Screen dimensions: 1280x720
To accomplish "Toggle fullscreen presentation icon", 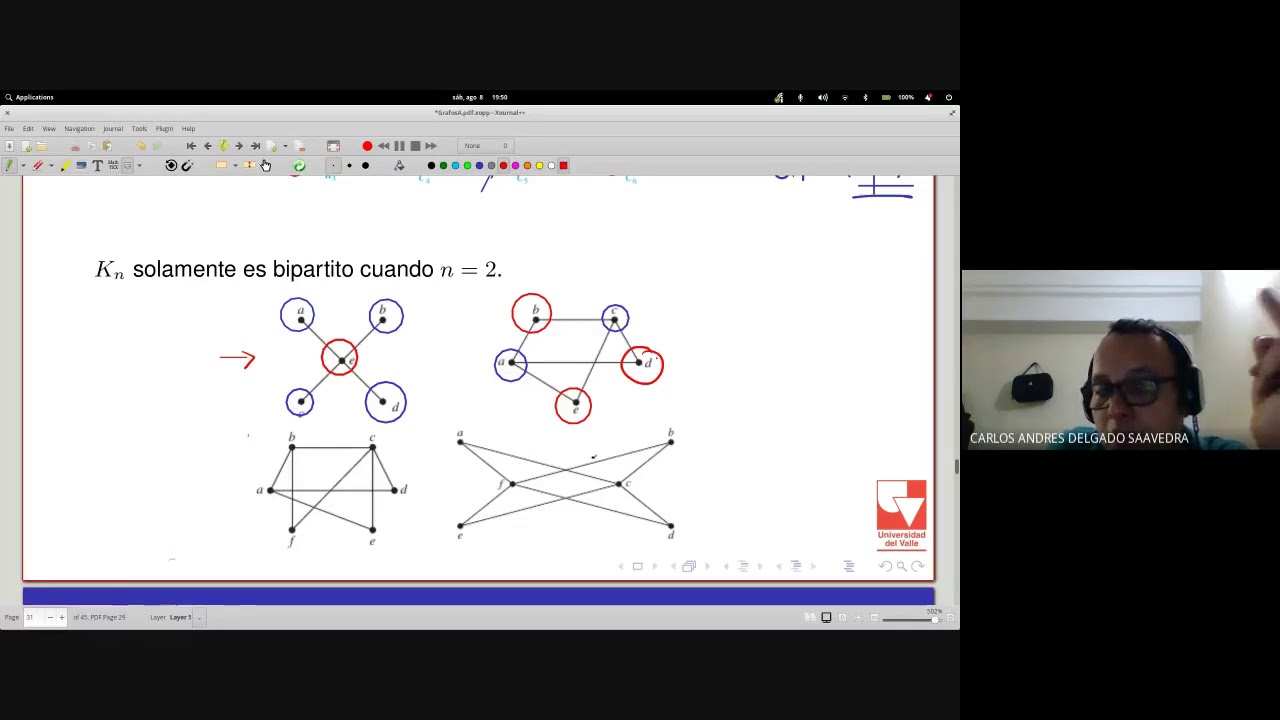I will tap(333, 146).
